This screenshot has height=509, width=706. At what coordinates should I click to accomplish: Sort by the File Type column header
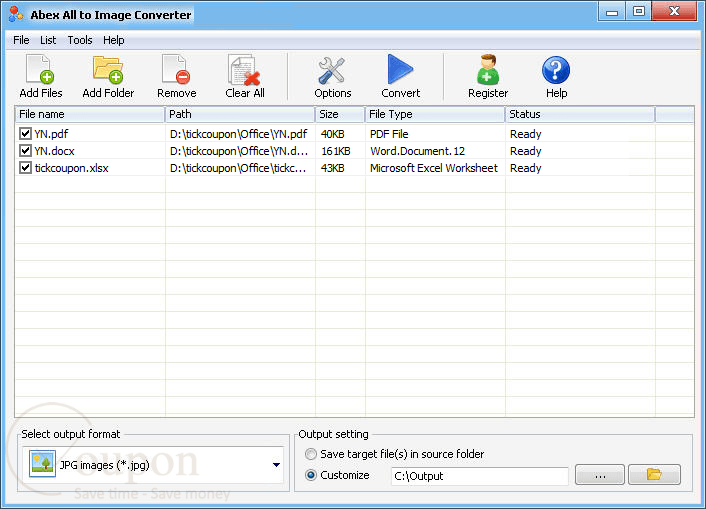click(x=435, y=114)
